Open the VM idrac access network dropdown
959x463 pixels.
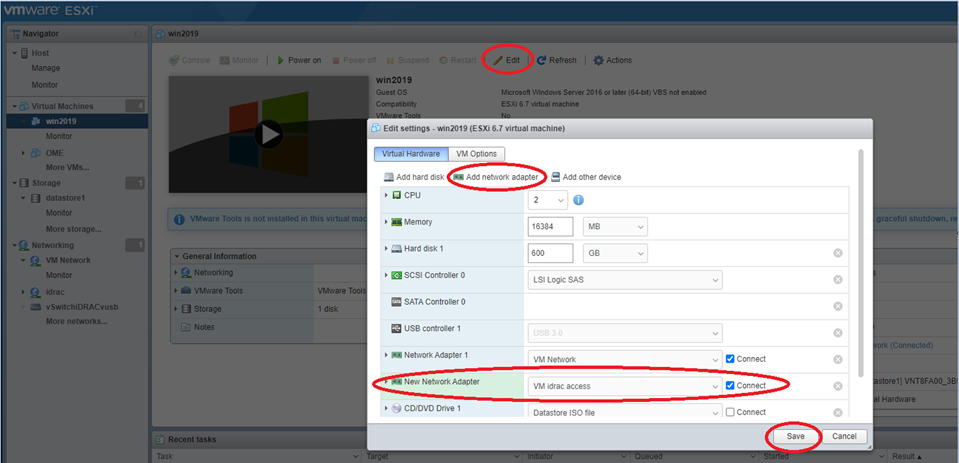click(x=624, y=386)
